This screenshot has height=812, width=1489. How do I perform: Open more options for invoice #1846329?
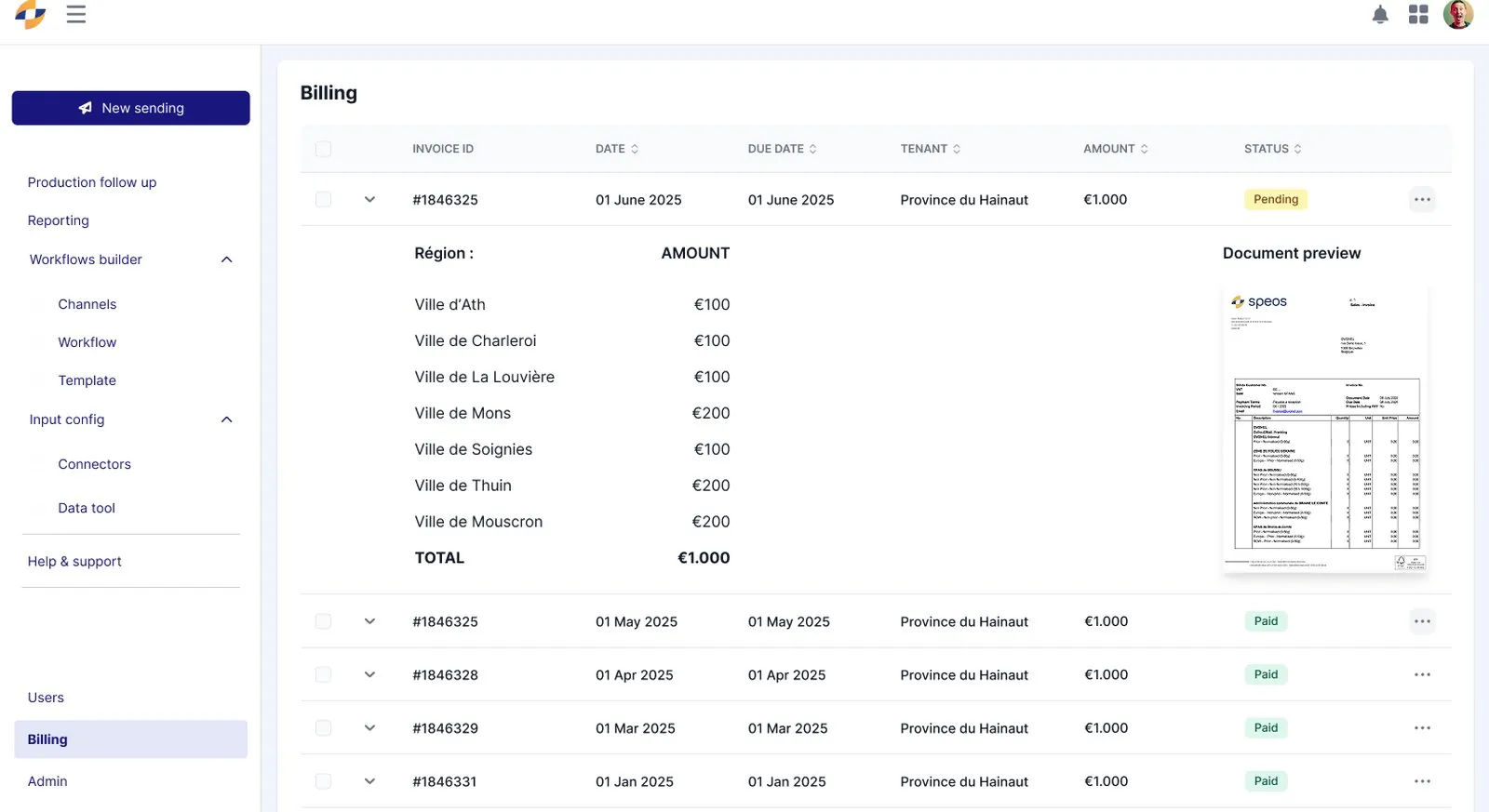coord(1422,728)
